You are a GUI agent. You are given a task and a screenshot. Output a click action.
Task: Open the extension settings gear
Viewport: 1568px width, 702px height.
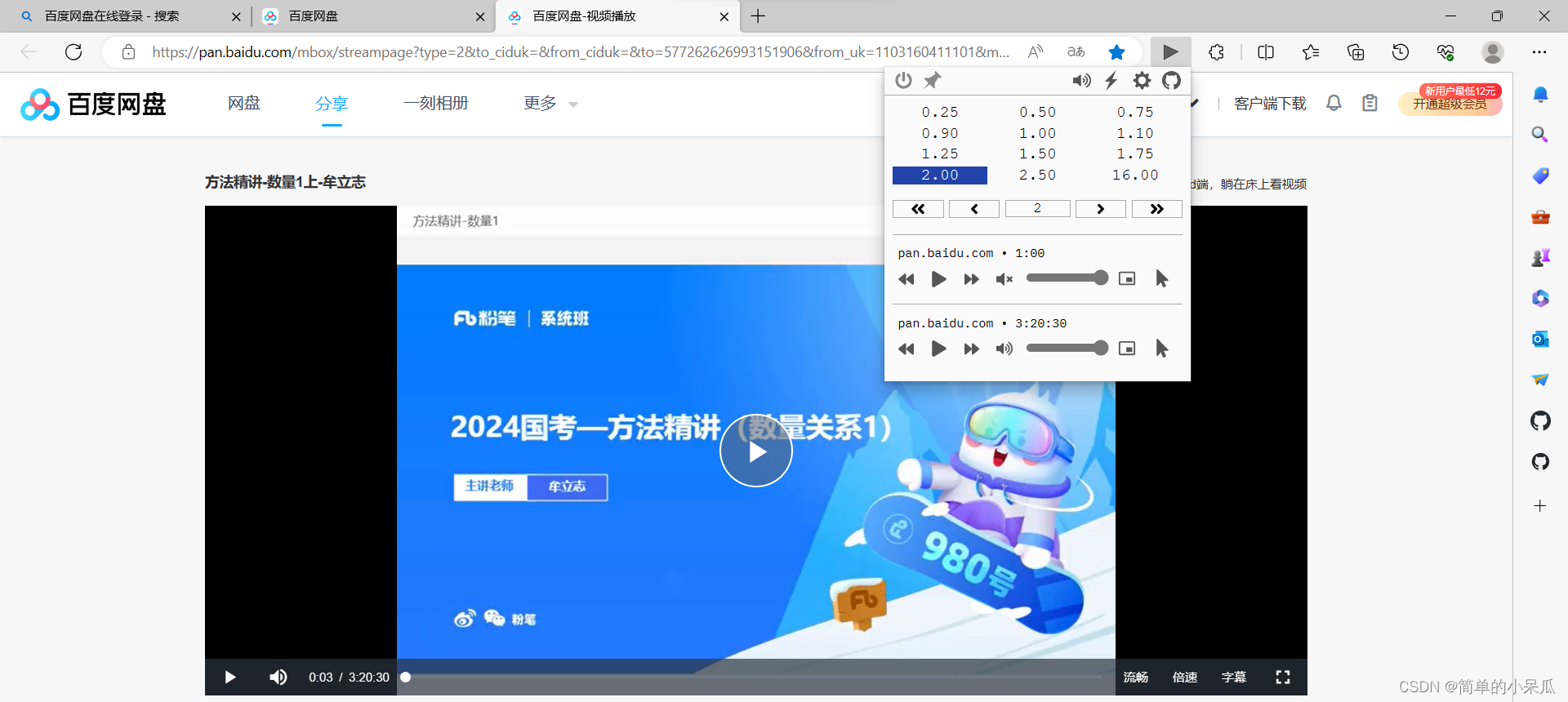coord(1142,80)
